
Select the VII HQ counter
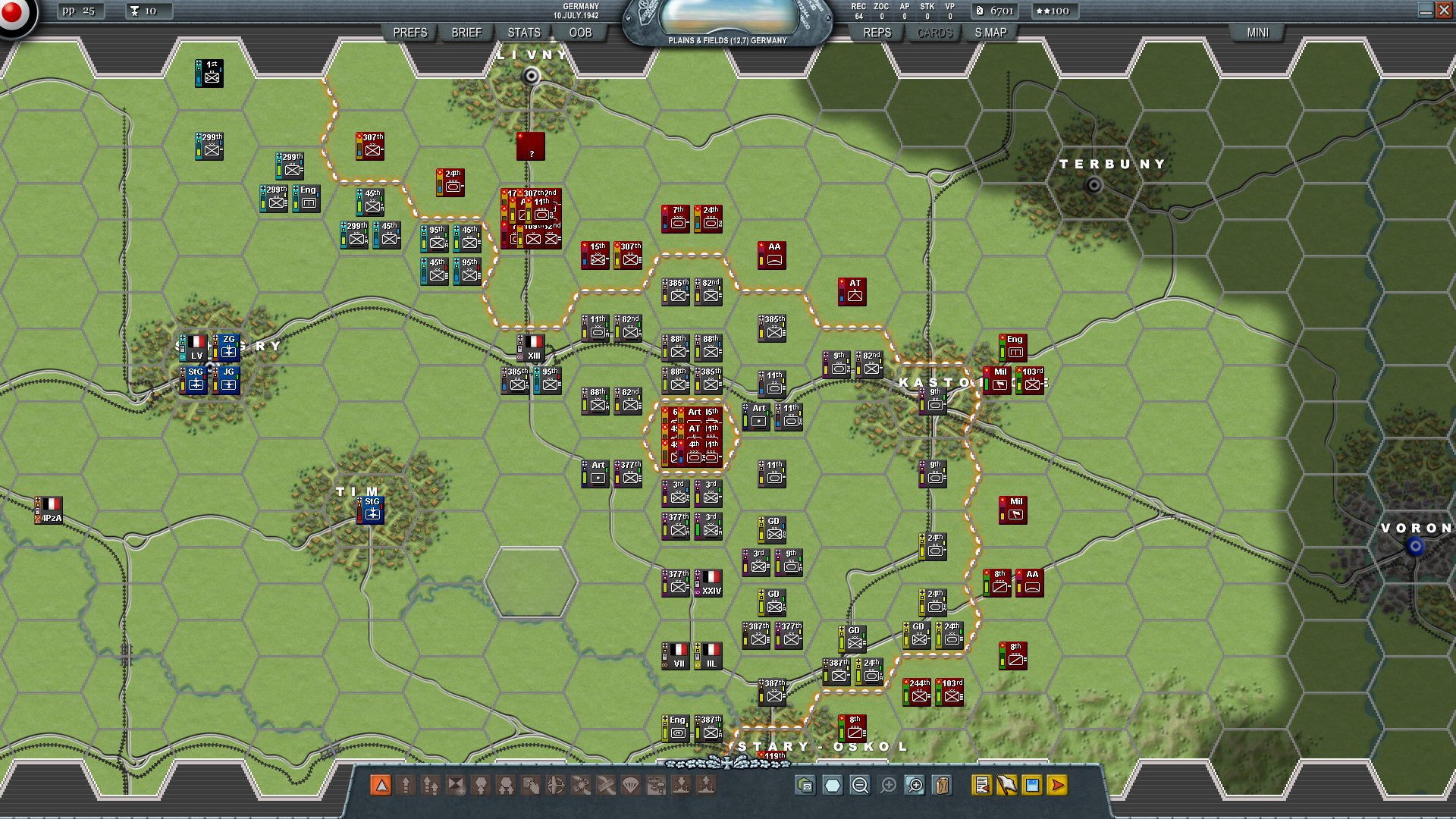click(676, 656)
